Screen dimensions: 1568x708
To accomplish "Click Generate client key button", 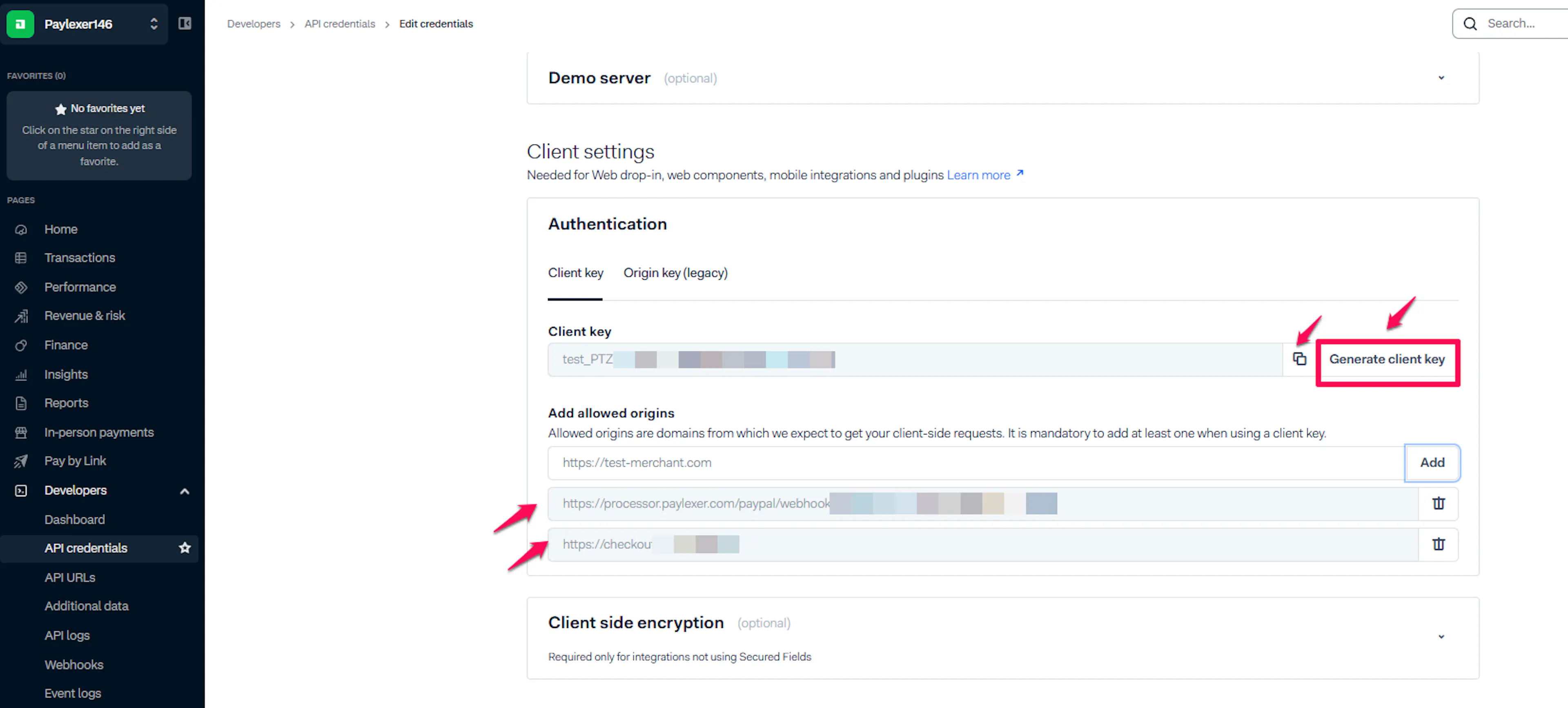I will (x=1387, y=359).
